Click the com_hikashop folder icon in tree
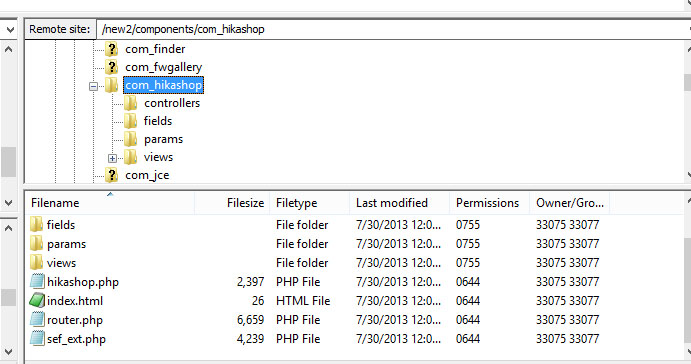Image resolution: width=691 pixels, height=364 pixels. (x=112, y=85)
